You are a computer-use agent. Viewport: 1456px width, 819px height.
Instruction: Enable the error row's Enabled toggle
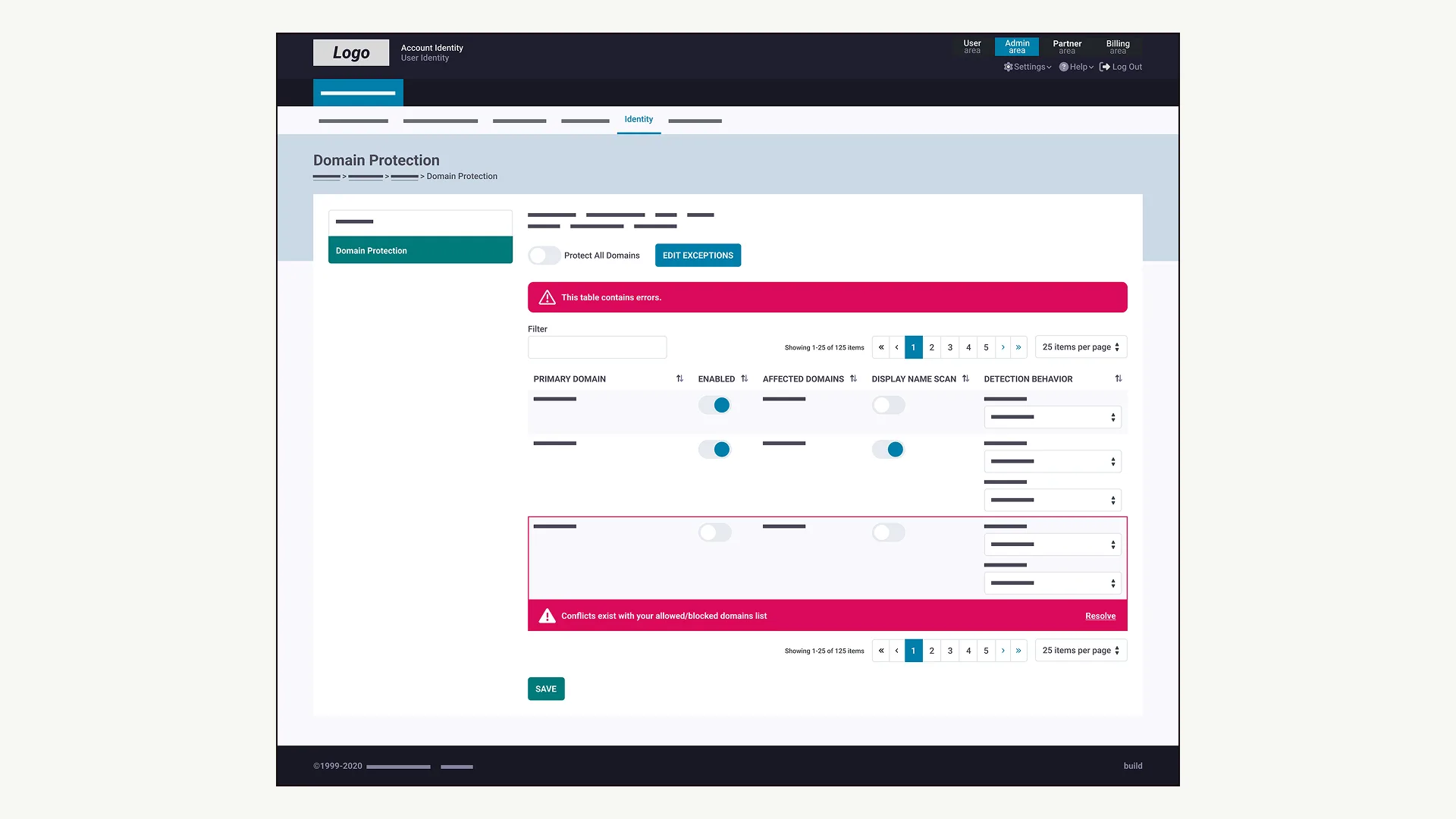click(x=714, y=532)
